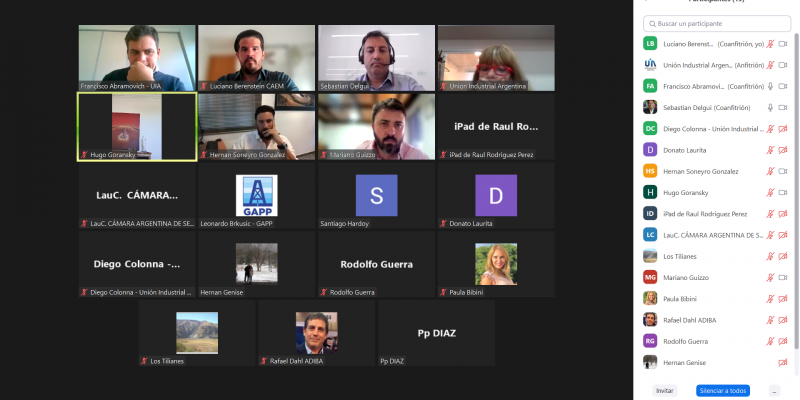Screen dimensions: 800x400
Task: Select Hernan Genise snowy photo tile
Action: point(257,264)
